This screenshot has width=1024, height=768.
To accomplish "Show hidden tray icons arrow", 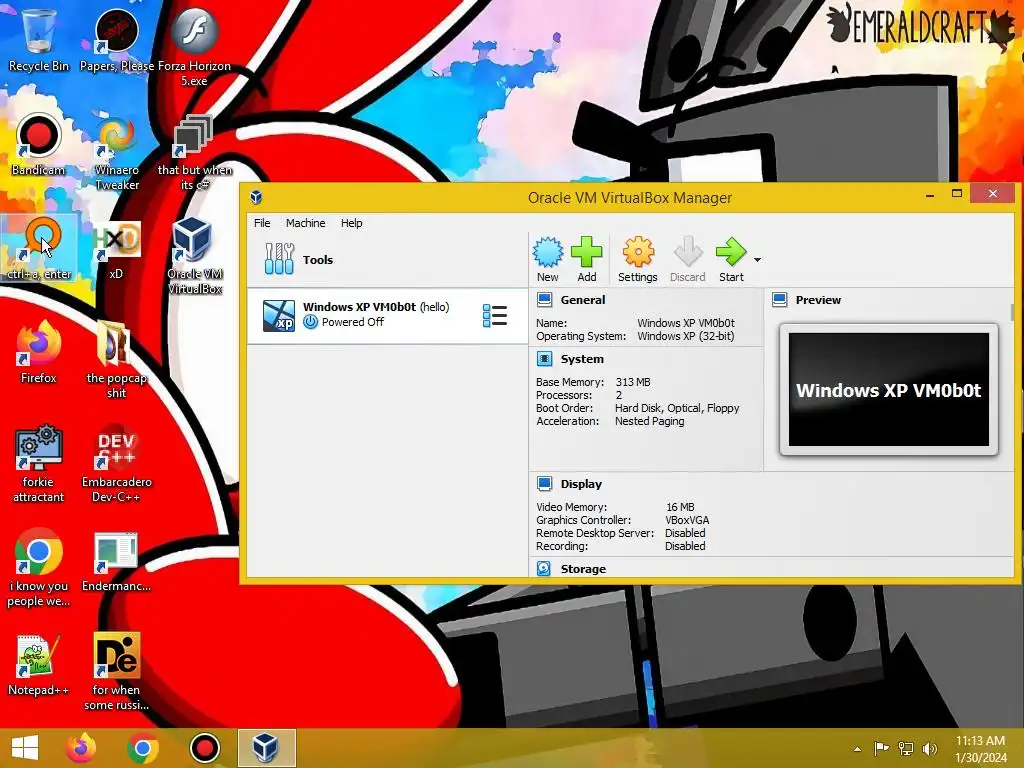I will click(x=857, y=749).
